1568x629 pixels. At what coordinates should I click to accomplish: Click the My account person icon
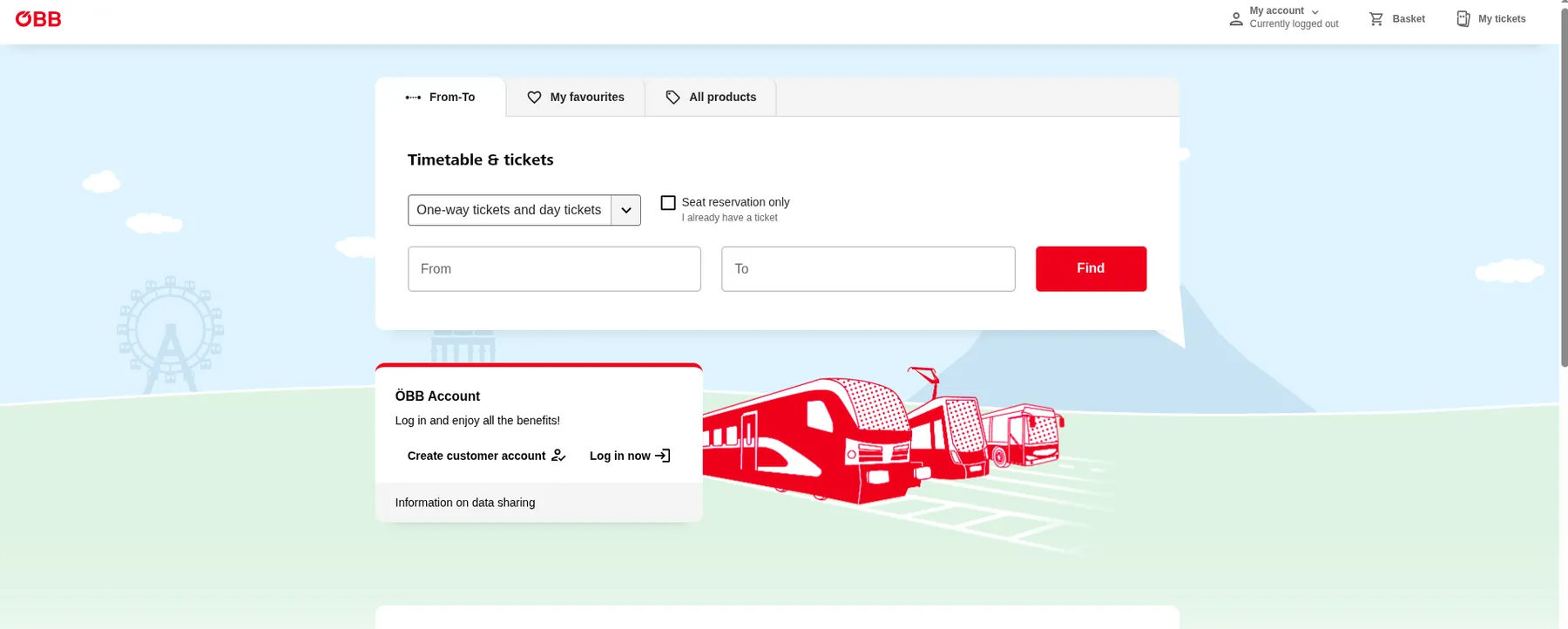click(1235, 18)
